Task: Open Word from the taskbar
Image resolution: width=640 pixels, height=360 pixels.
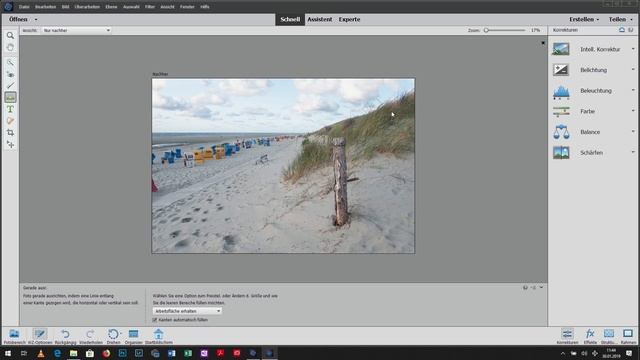Action: [x=171, y=353]
